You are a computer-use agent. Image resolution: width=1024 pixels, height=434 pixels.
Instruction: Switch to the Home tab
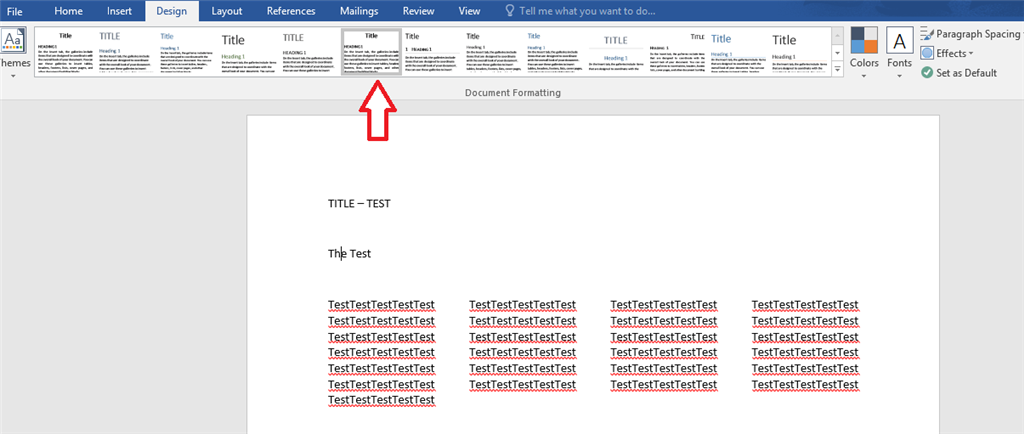point(69,11)
